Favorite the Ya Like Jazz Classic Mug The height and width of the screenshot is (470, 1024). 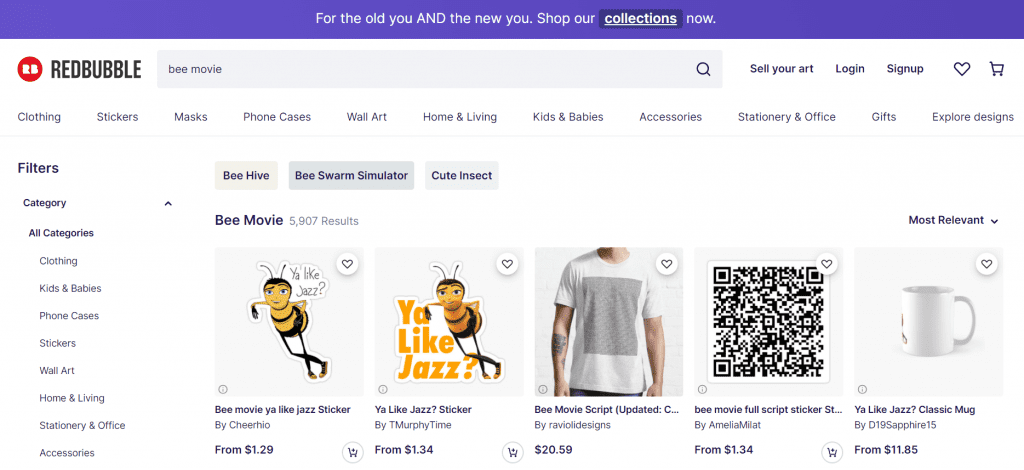click(987, 264)
